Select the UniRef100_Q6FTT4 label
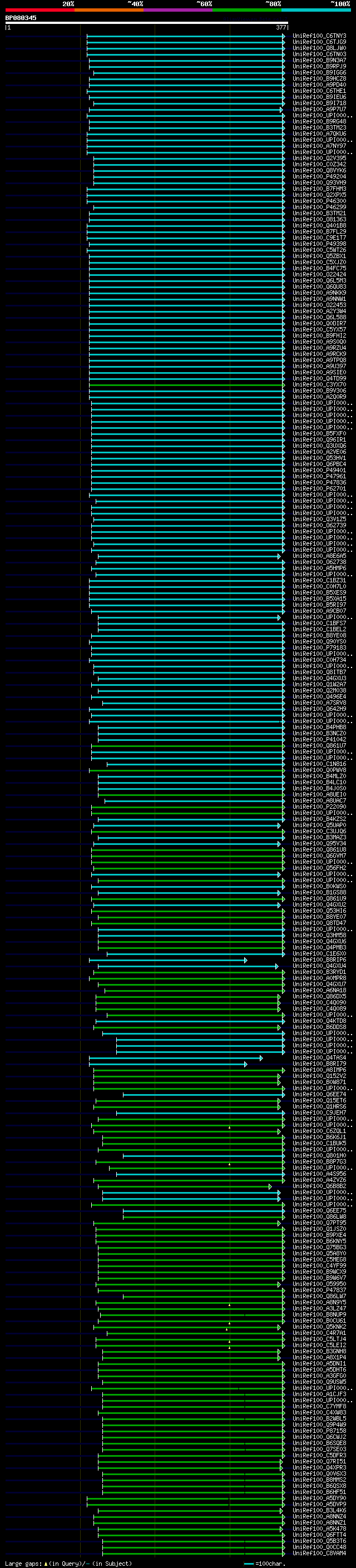356x1568 pixels. (319, 1535)
